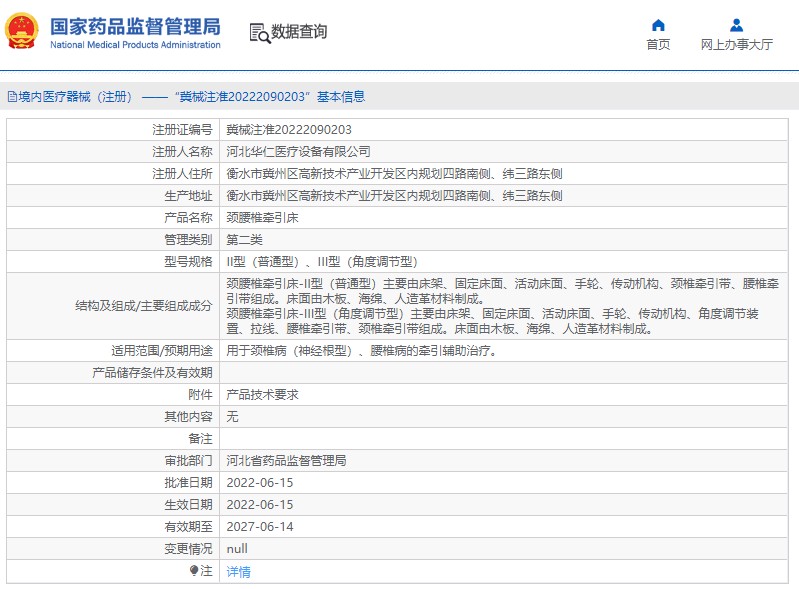This screenshot has width=799, height=589.
Task: Select management category 第二类
Action: 245,239
